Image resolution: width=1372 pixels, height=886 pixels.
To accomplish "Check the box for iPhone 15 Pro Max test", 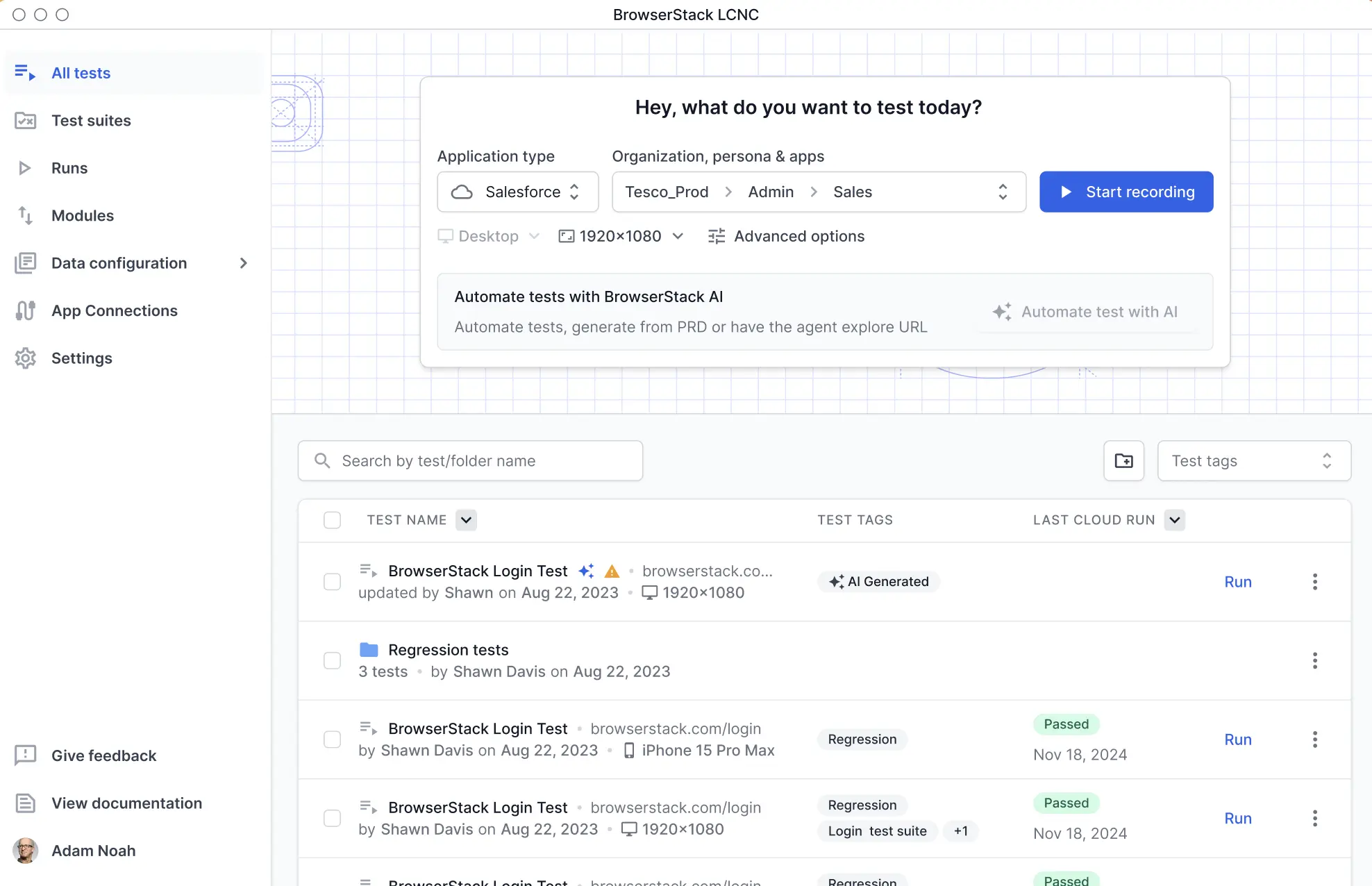I will [333, 739].
